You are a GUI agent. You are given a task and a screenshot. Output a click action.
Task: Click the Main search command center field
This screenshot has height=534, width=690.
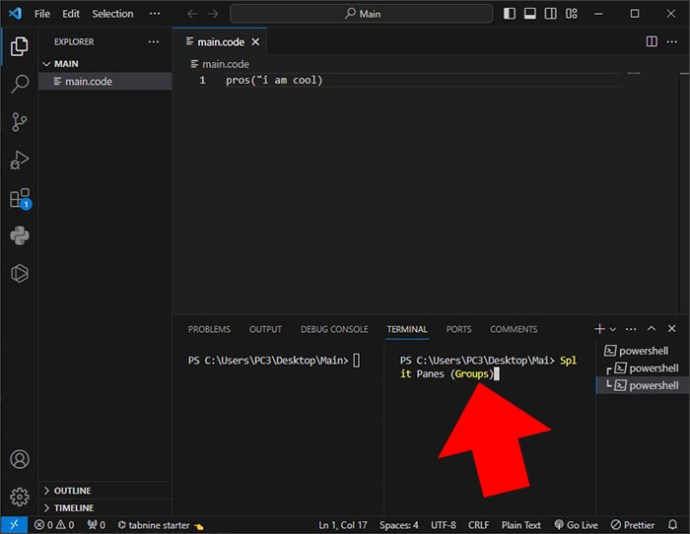click(361, 14)
